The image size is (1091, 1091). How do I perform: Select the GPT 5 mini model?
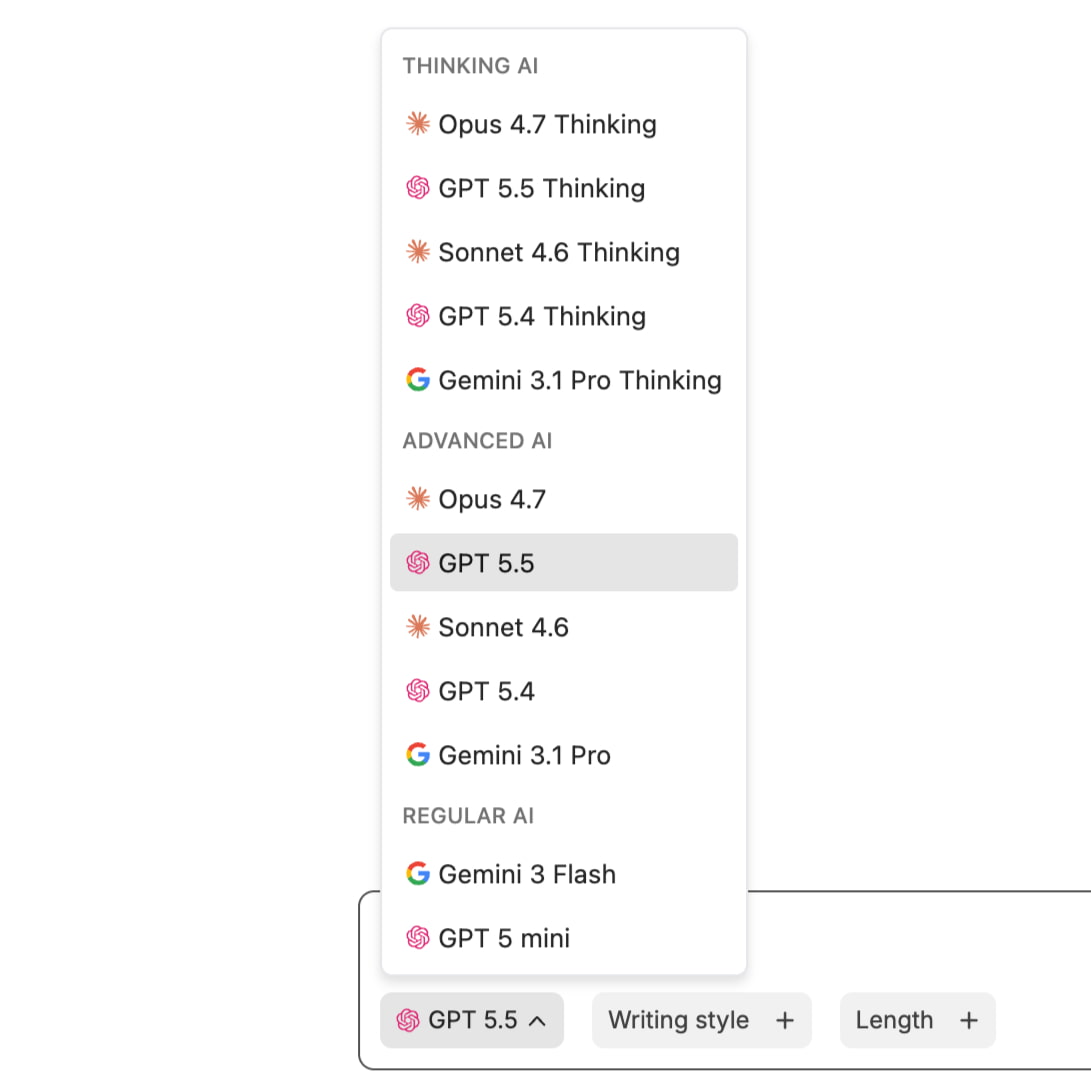[x=564, y=937]
